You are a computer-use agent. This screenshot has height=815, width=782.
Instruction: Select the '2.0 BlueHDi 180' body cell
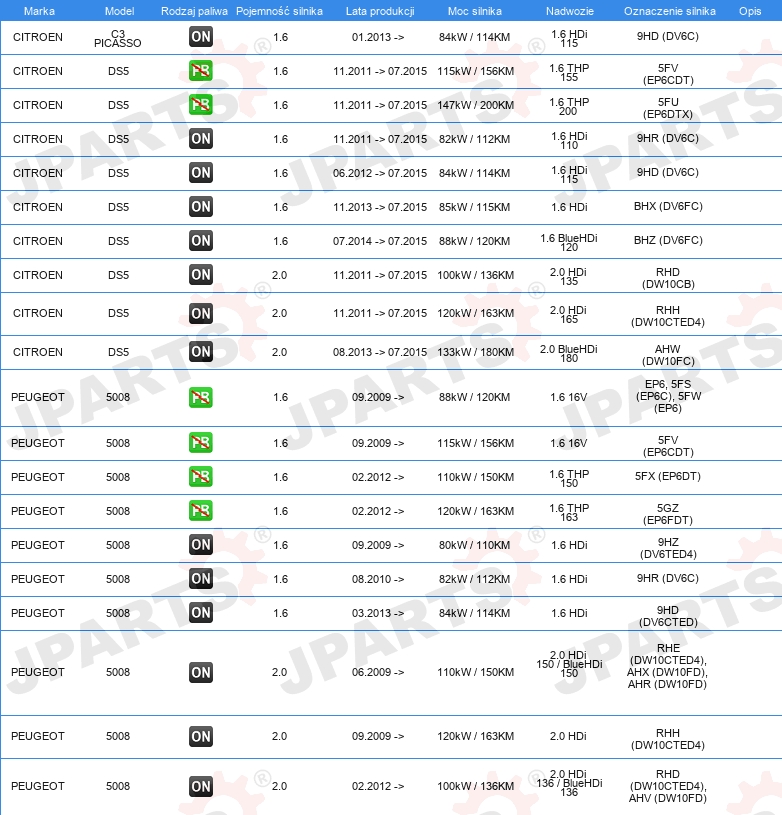(x=569, y=353)
